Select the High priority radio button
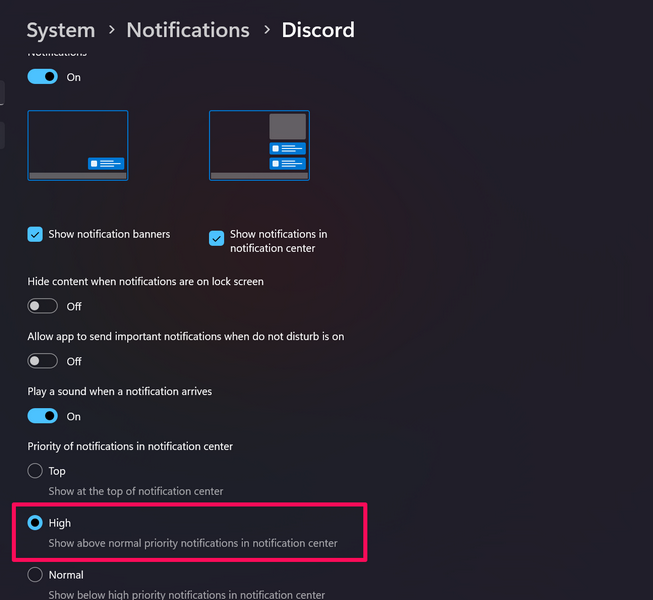The width and height of the screenshot is (653, 600). pos(36,523)
